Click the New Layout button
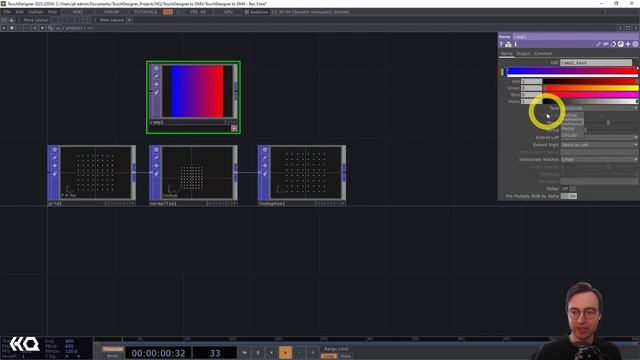Viewport: 640px width, 360px height. point(111,20)
